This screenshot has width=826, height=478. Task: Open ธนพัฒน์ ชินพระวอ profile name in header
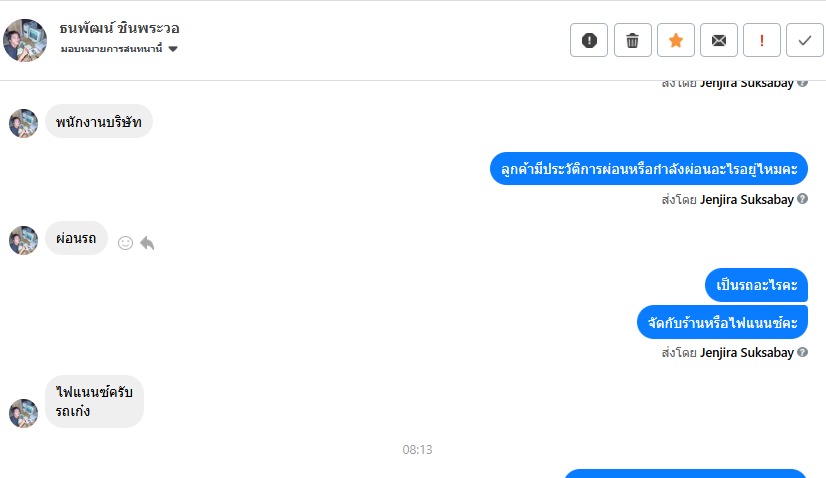coord(119,28)
